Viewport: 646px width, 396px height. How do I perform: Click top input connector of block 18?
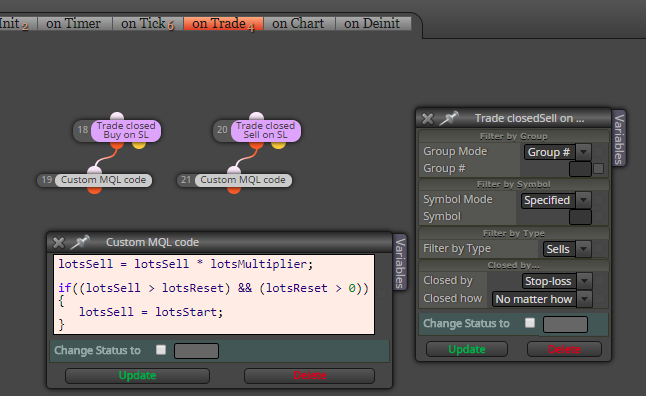(x=117, y=116)
